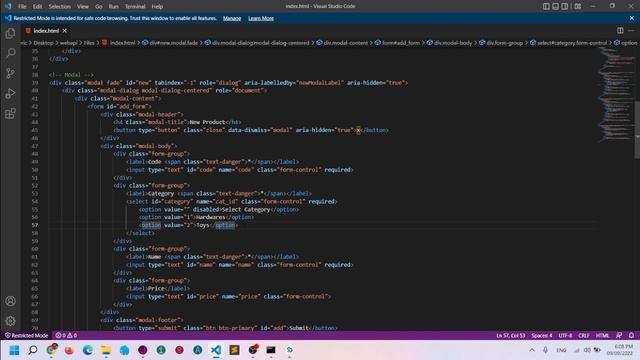Screen dimensions: 640x360
Task: Open the Terminal menu
Action: click(135, 7)
